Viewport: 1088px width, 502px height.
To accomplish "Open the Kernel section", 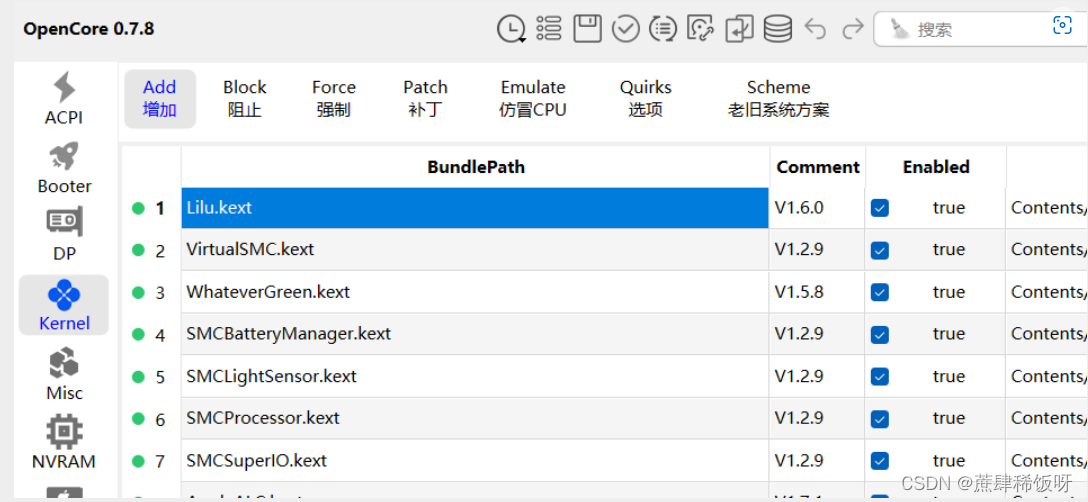I will [64, 305].
